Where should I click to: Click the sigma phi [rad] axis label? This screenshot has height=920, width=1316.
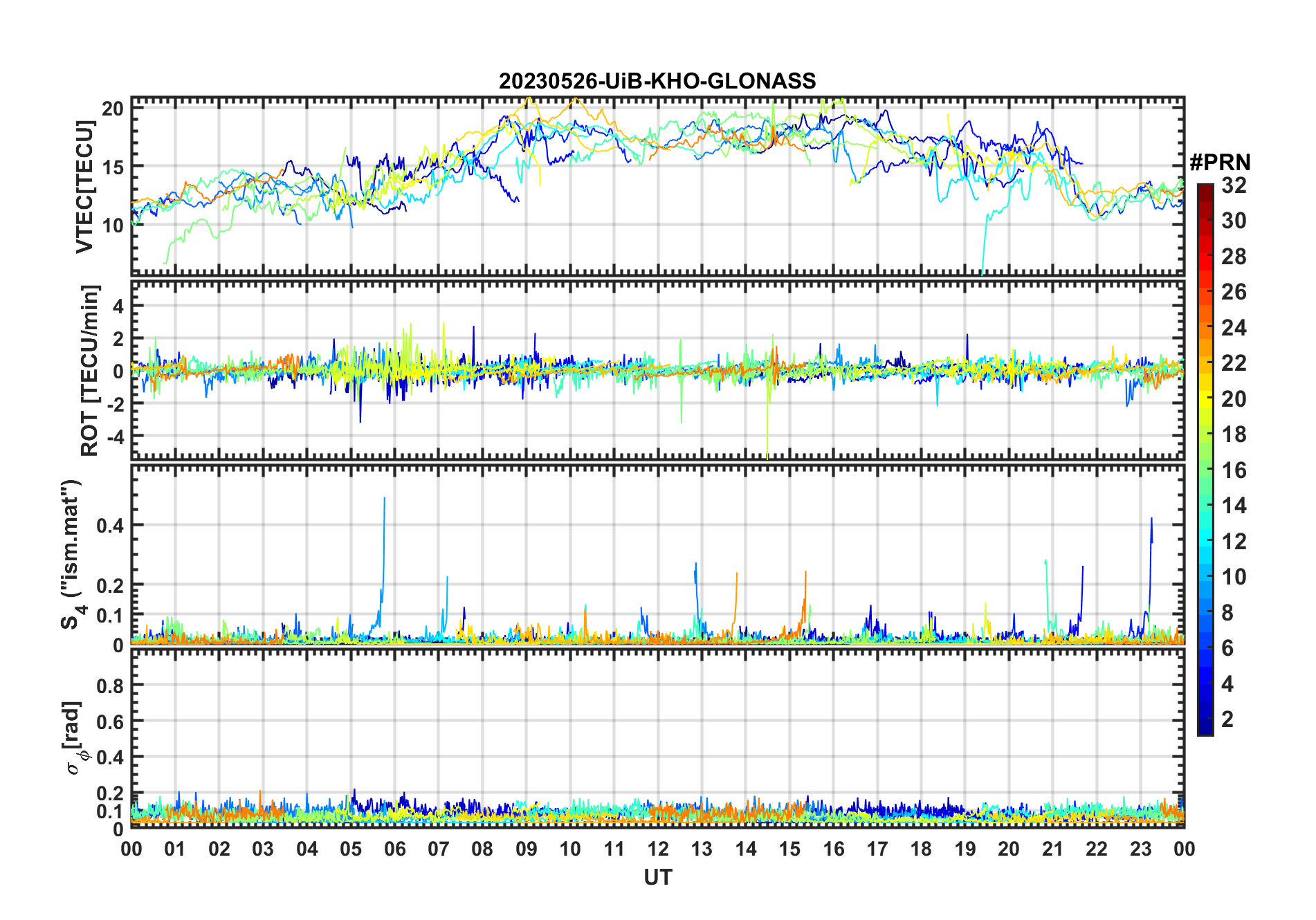pos(75,737)
